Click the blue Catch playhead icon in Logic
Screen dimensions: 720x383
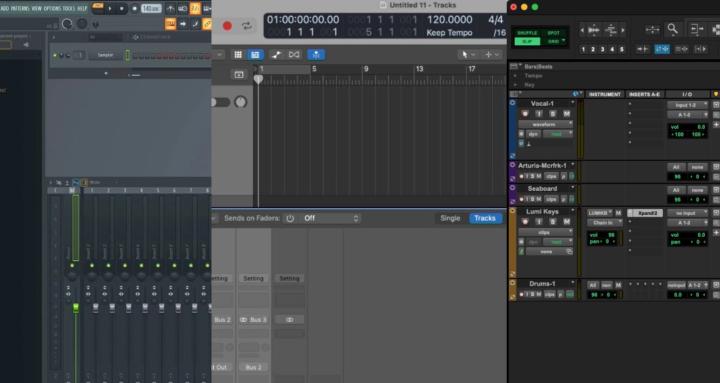point(316,55)
